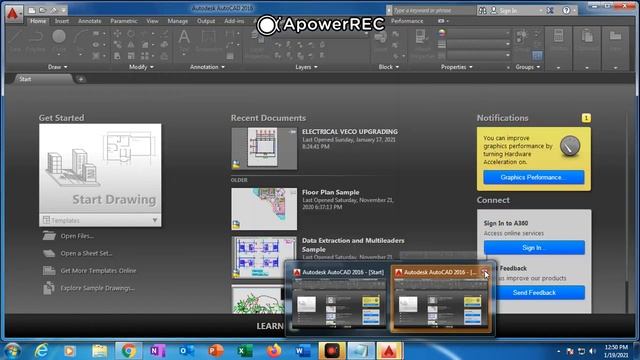
Task: Expand the Annotation panel
Action: [207, 67]
